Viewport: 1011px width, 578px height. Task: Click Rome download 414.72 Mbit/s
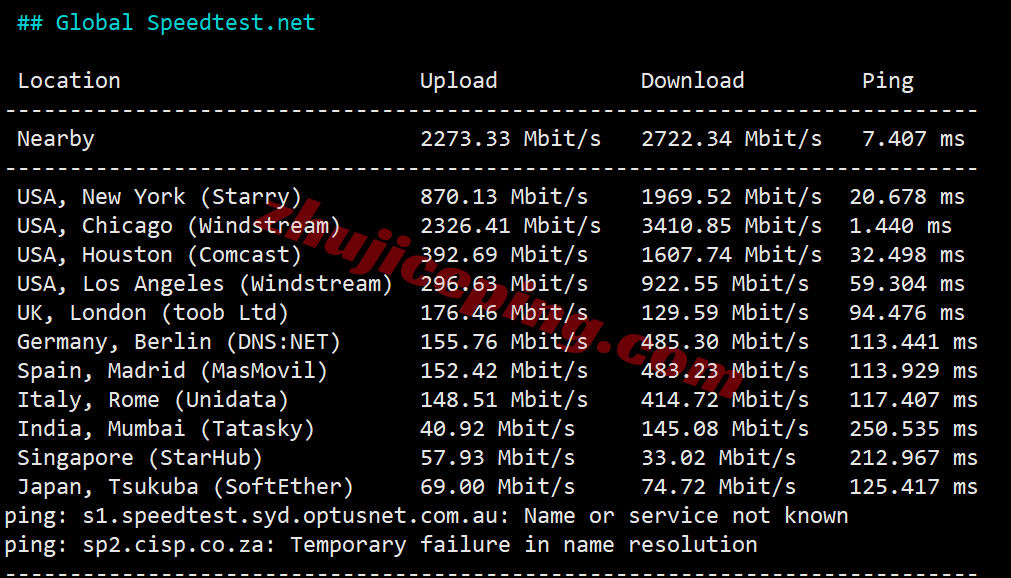pyautogui.click(x=725, y=400)
